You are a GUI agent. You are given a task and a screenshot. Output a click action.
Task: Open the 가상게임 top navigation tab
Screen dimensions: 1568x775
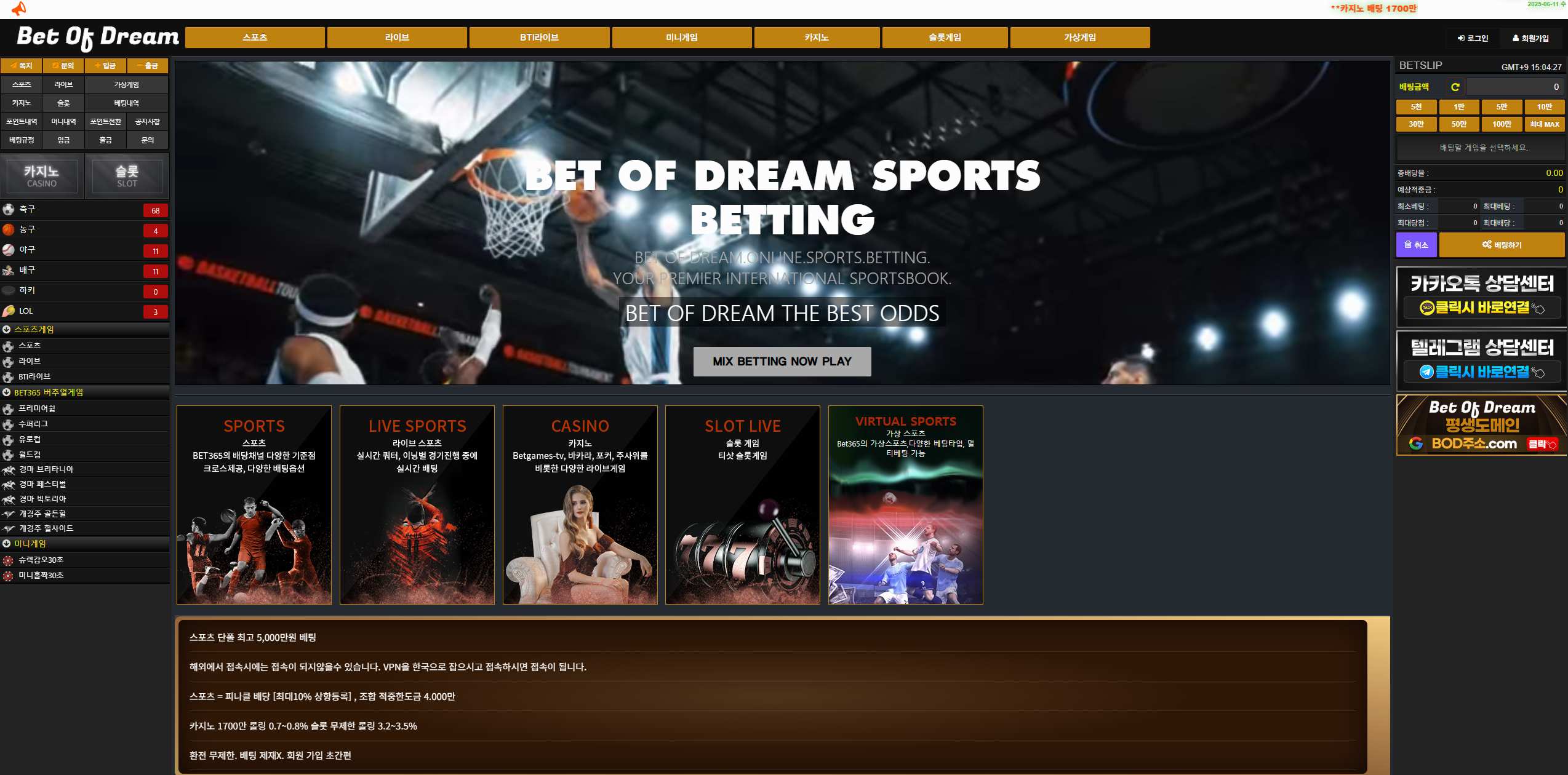[1080, 38]
